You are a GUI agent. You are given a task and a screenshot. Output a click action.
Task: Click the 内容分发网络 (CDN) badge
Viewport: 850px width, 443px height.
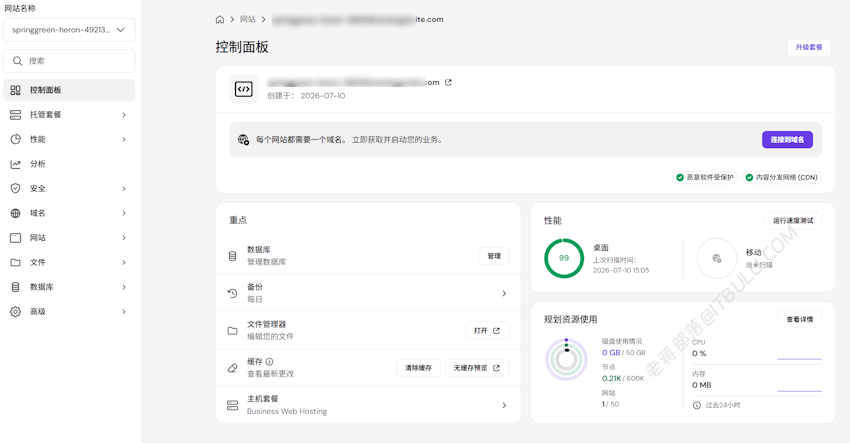[782, 177]
